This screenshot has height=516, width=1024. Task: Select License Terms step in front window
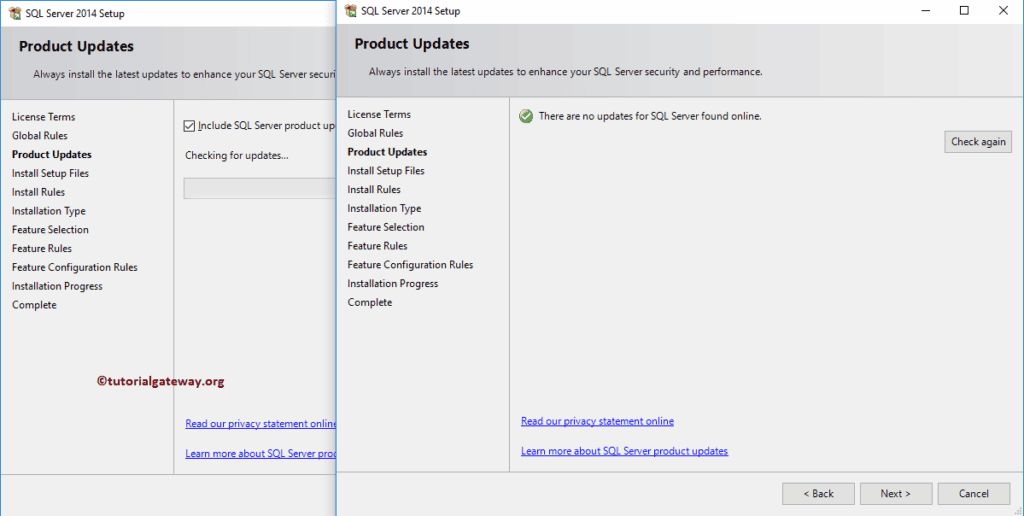pyautogui.click(x=379, y=114)
